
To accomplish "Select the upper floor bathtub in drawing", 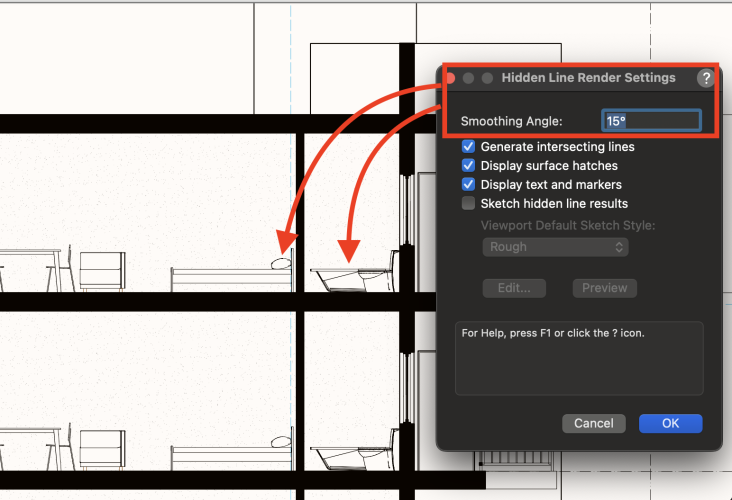I will 351,278.
